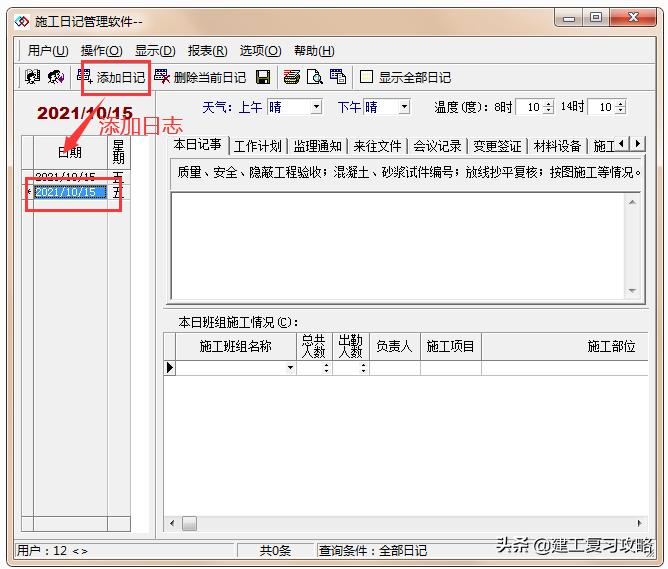Click the 施工班组名称 column header
The height and width of the screenshot is (569, 668).
(x=236, y=346)
